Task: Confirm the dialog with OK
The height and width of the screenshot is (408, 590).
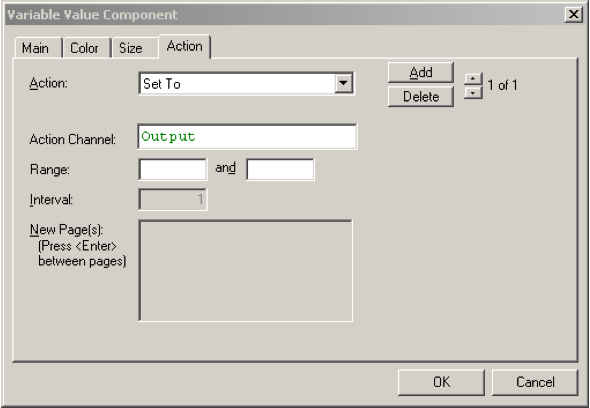Action: 441,382
